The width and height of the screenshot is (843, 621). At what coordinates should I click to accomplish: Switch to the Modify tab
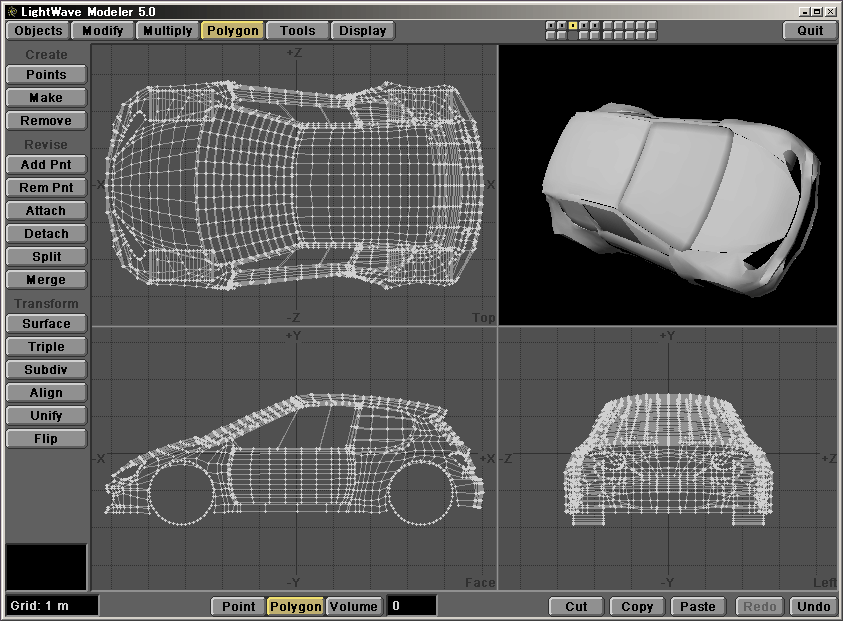point(103,30)
